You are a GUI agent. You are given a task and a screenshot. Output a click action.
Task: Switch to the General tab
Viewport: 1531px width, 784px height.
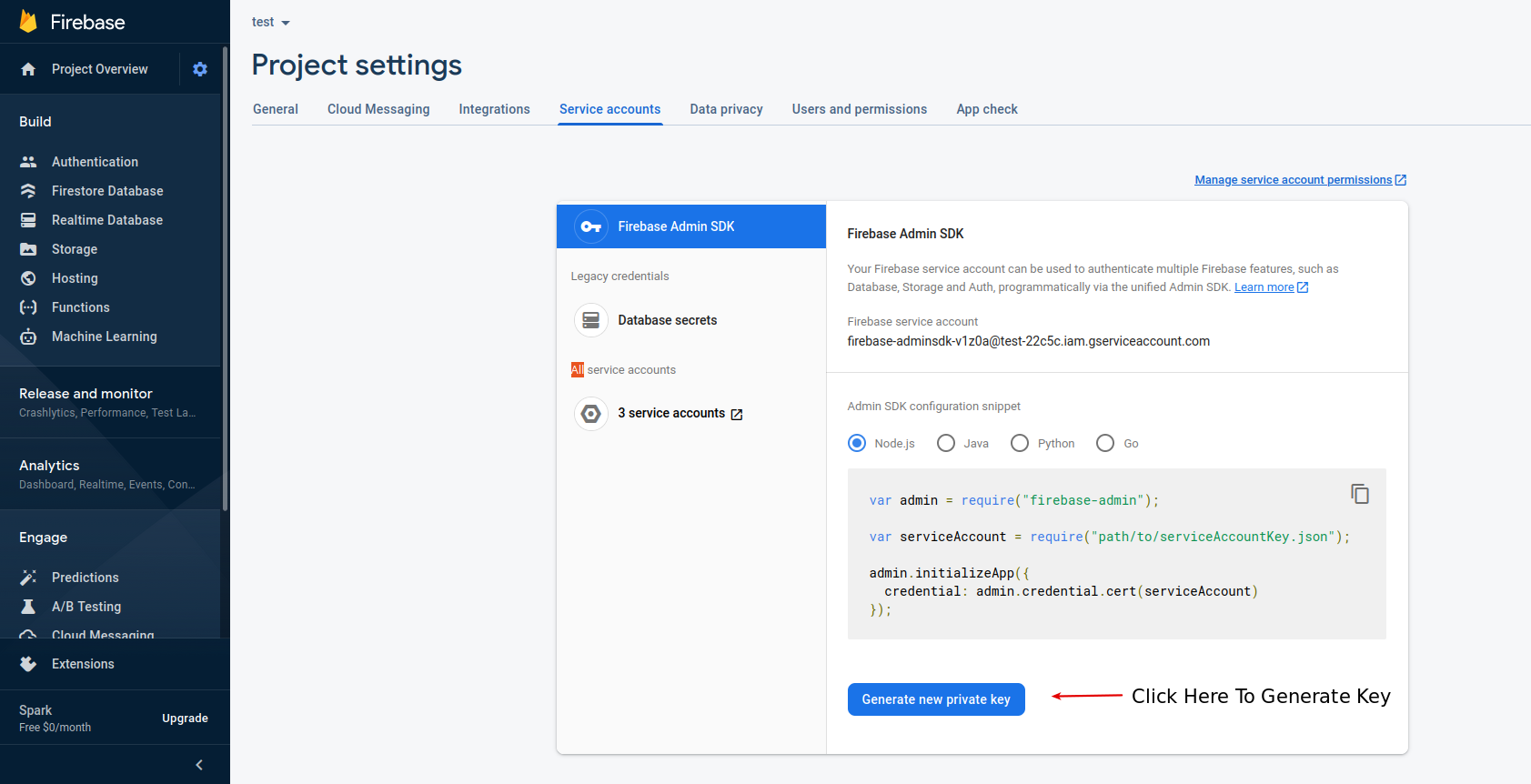tap(276, 109)
